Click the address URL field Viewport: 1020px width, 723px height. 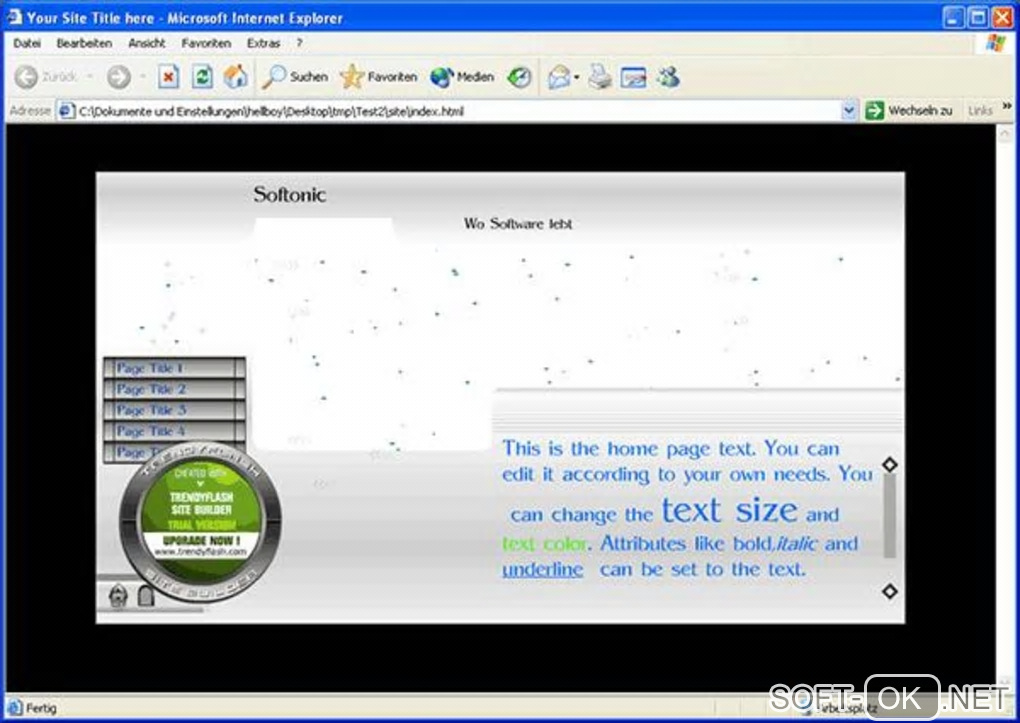(455, 111)
